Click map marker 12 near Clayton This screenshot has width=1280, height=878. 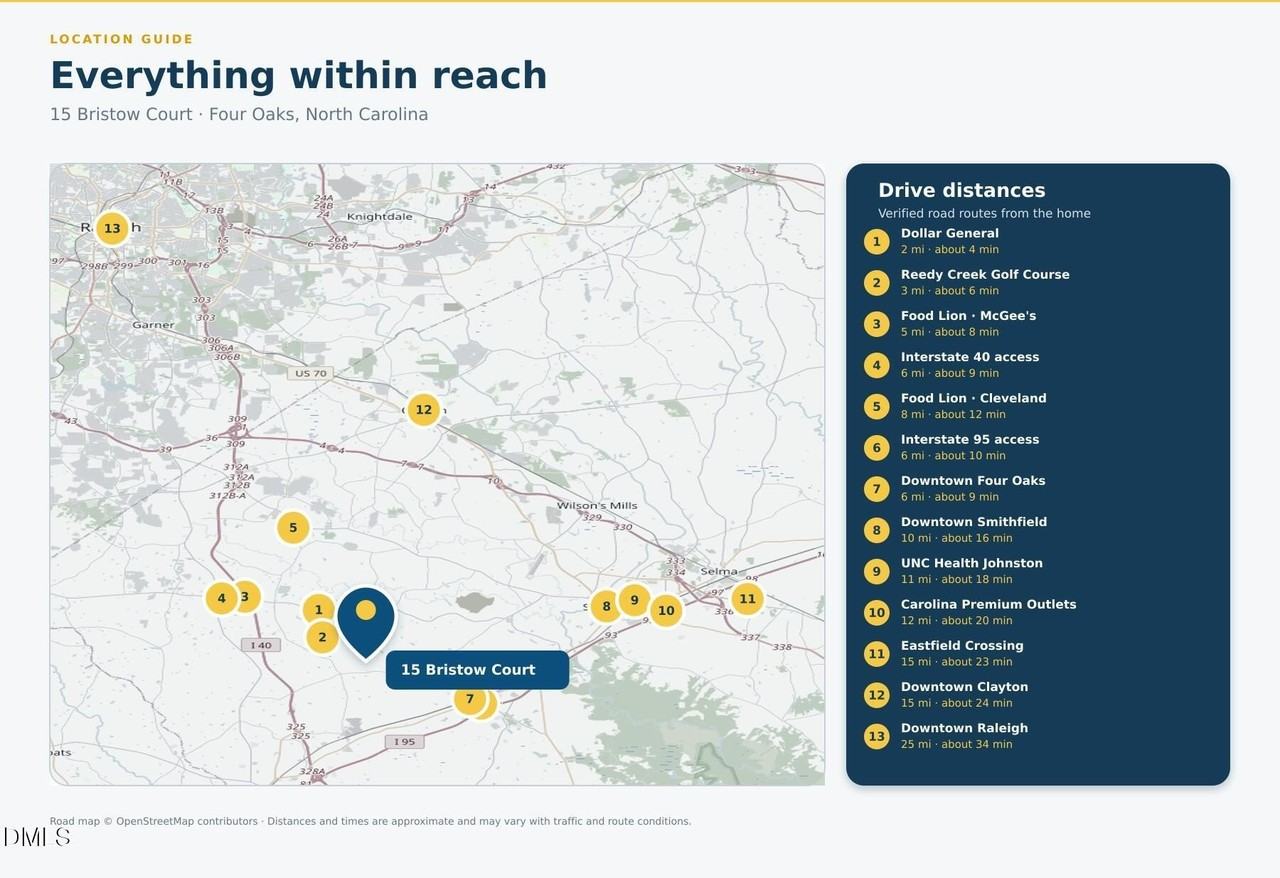424,409
